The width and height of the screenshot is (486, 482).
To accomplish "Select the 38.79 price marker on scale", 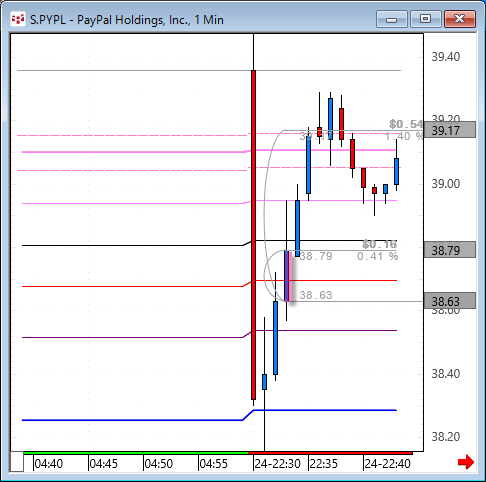I will (x=450, y=250).
